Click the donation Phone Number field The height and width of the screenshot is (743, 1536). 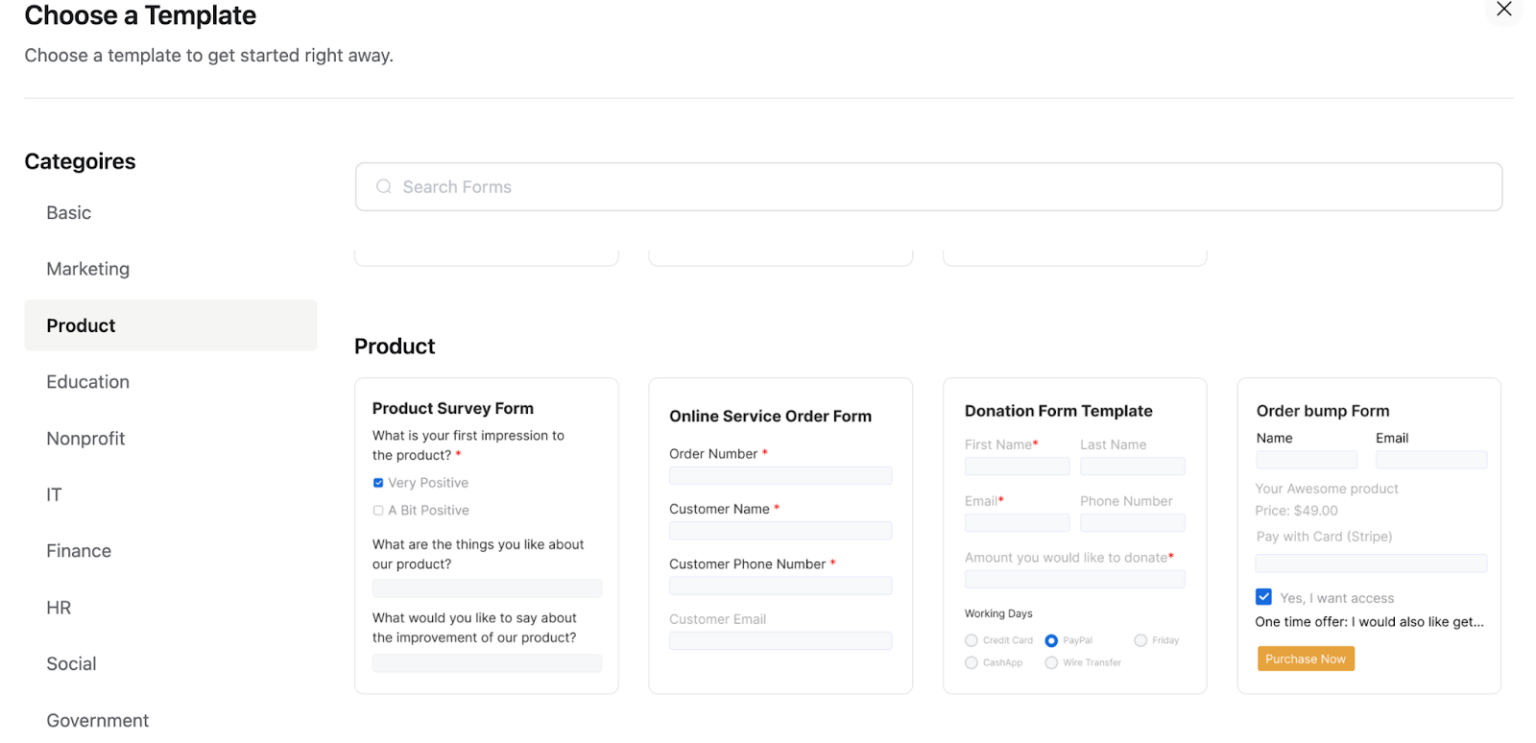coord(1132,523)
